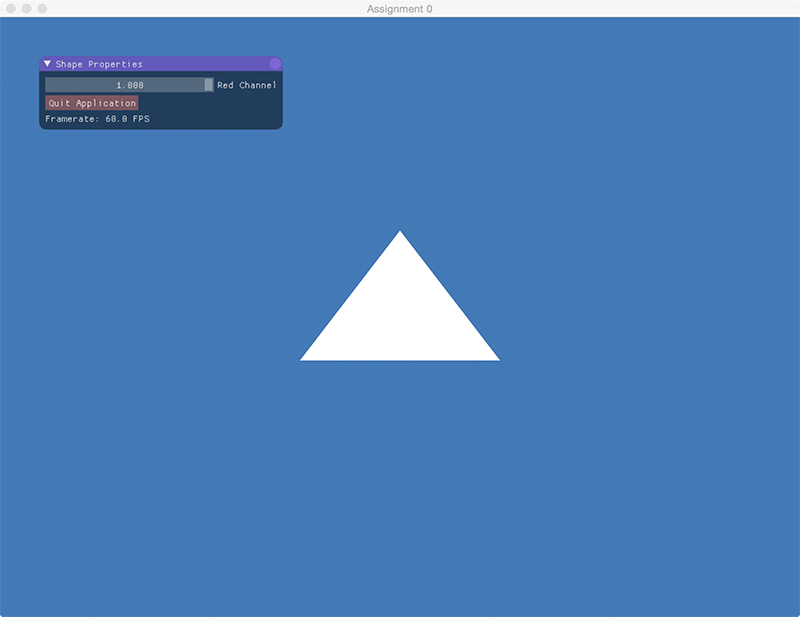Click the Assignment 0 window title
The image size is (800, 617).
coord(399,9)
